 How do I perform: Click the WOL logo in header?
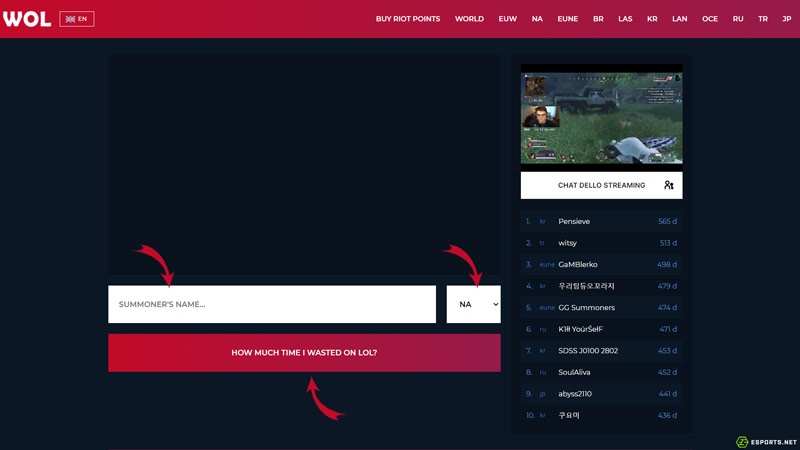27,19
